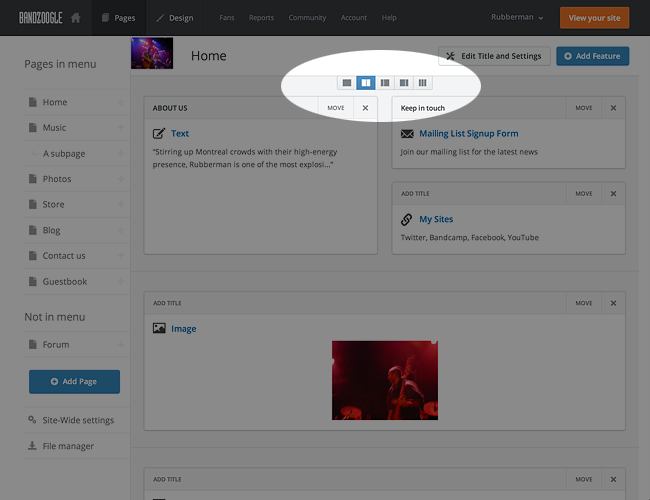Remove the Image section with X
The width and height of the screenshot is (650, 500).
tap(613, 303)
